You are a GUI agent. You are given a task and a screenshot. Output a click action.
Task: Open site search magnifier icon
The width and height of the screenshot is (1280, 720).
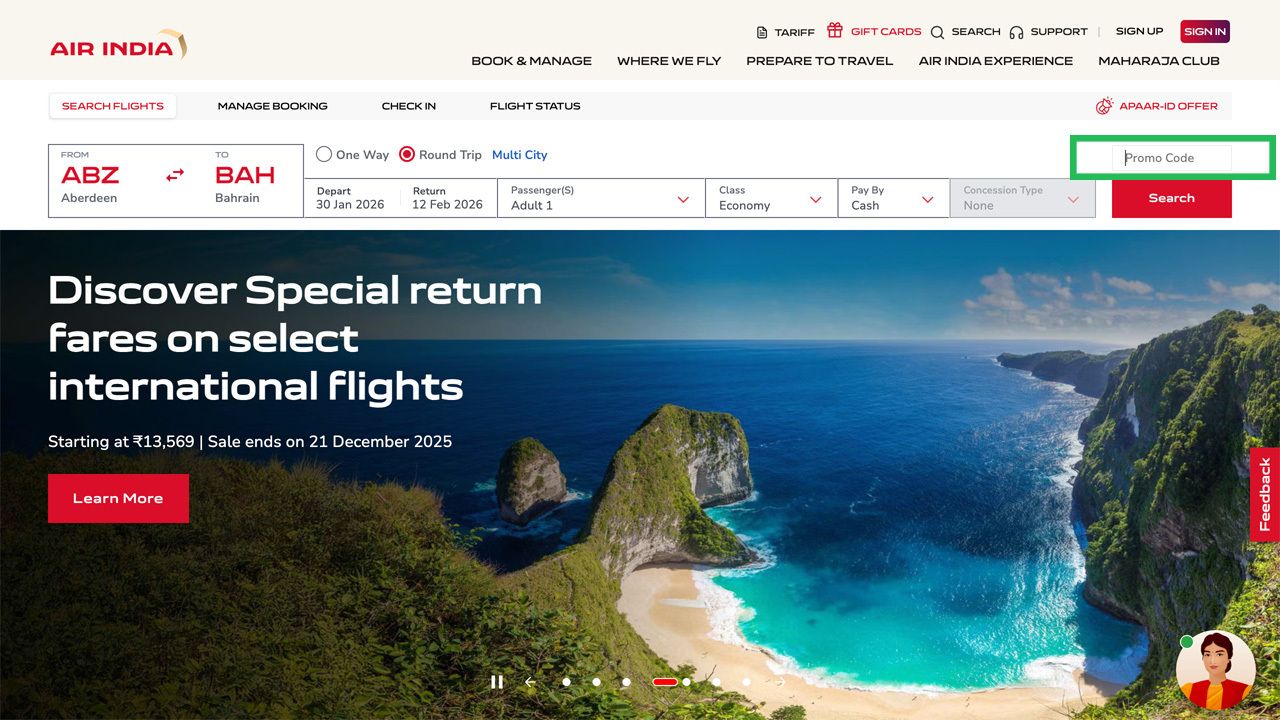point(937,32)
